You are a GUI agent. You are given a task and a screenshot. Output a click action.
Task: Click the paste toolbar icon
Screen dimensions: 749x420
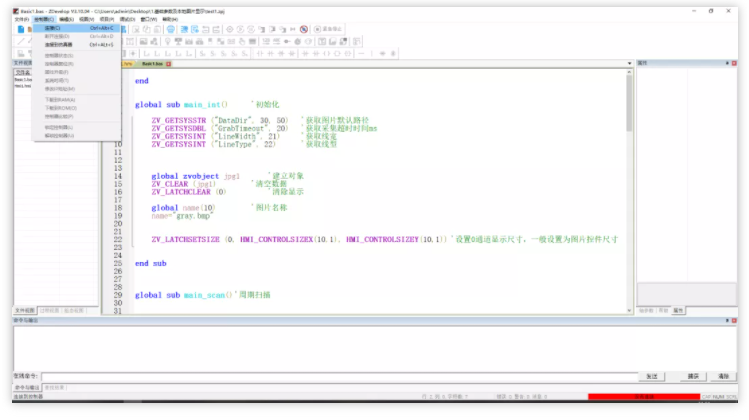(x=157, y=29)
